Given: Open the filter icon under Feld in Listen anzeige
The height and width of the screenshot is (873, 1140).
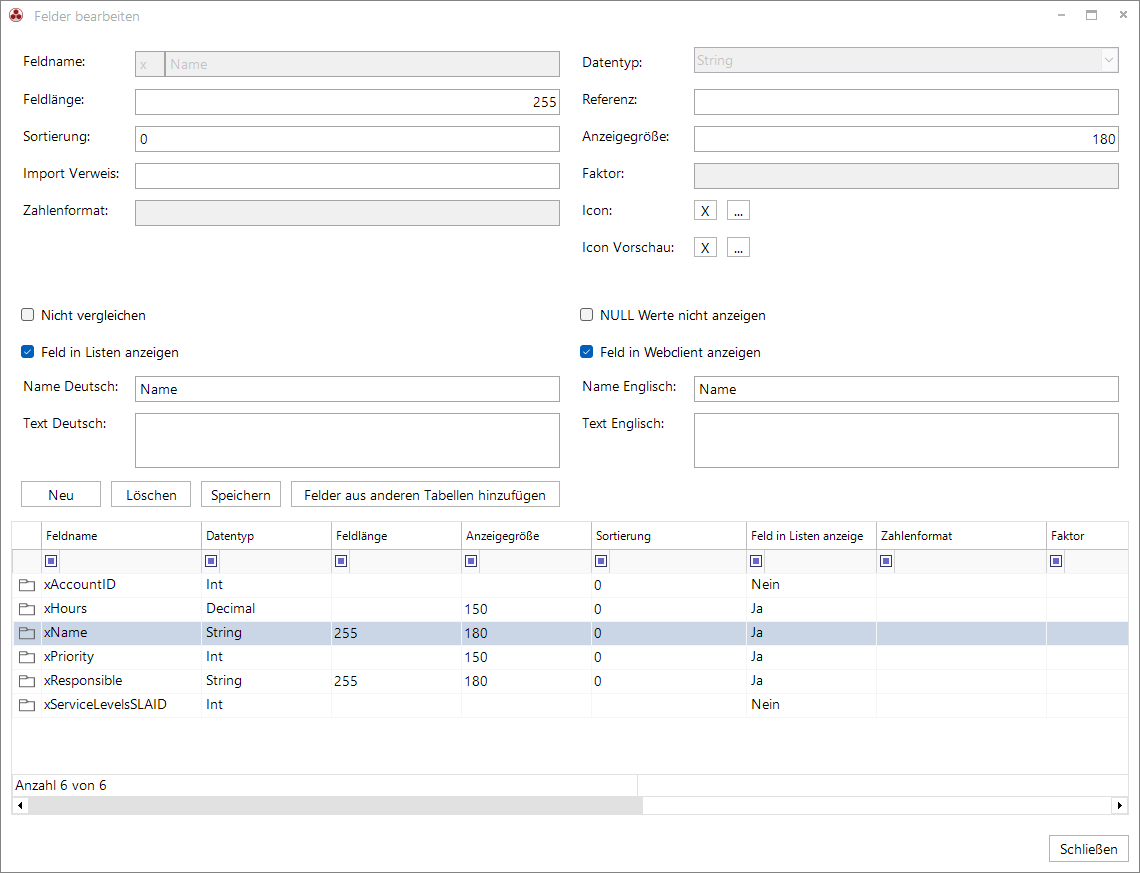Looking at the screenshot, I should click(x=756, y=561).
